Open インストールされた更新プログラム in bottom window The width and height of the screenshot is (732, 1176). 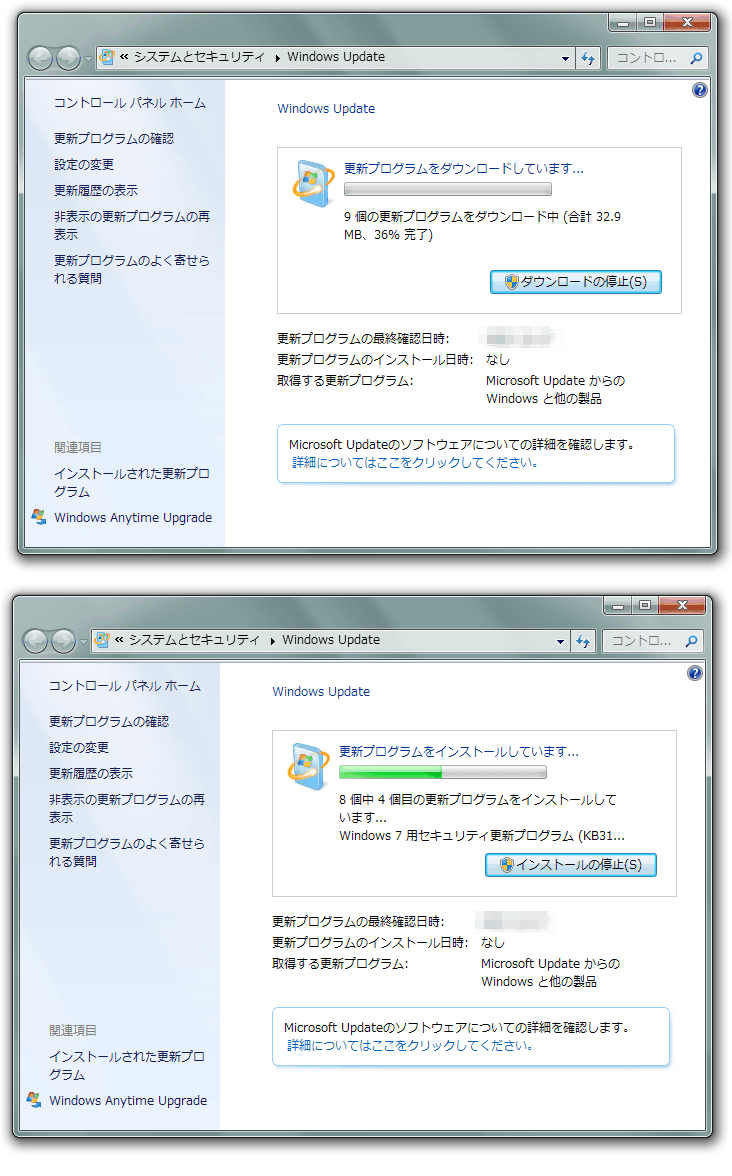click(126, 1065)
